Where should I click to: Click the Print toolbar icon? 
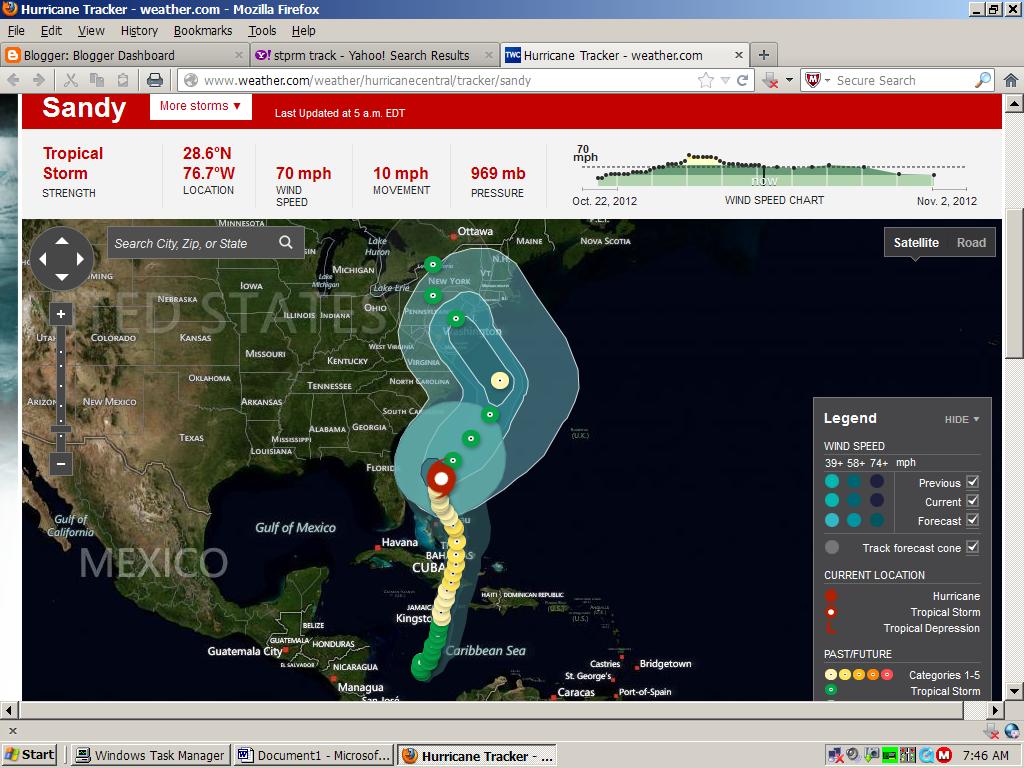pos(155,80)
